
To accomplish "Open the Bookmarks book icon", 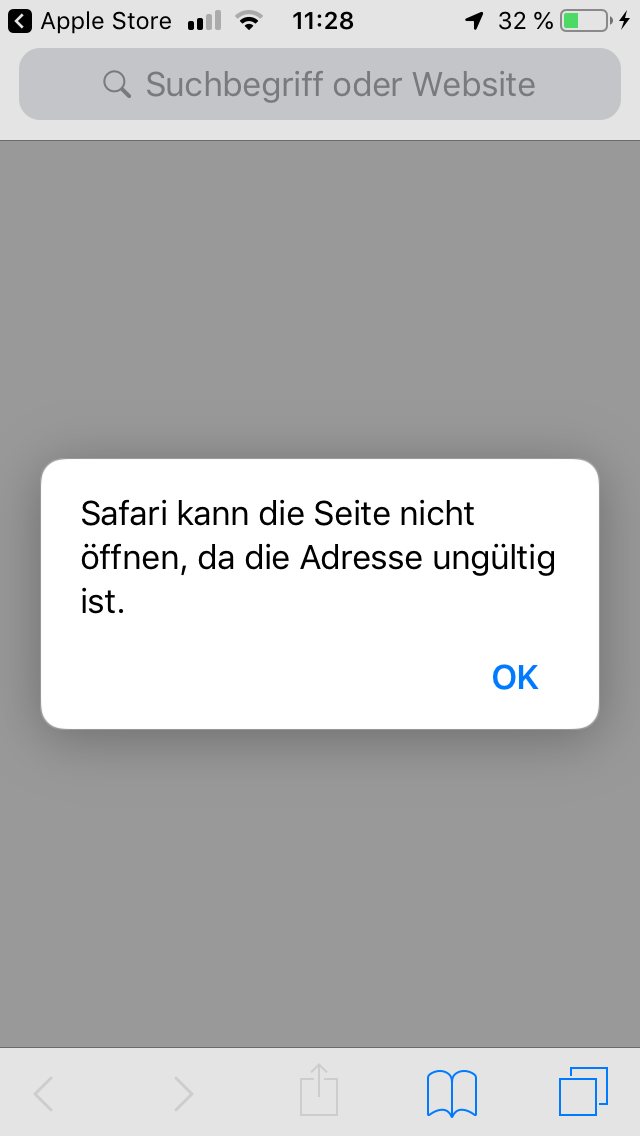I will click(452, 1093).
